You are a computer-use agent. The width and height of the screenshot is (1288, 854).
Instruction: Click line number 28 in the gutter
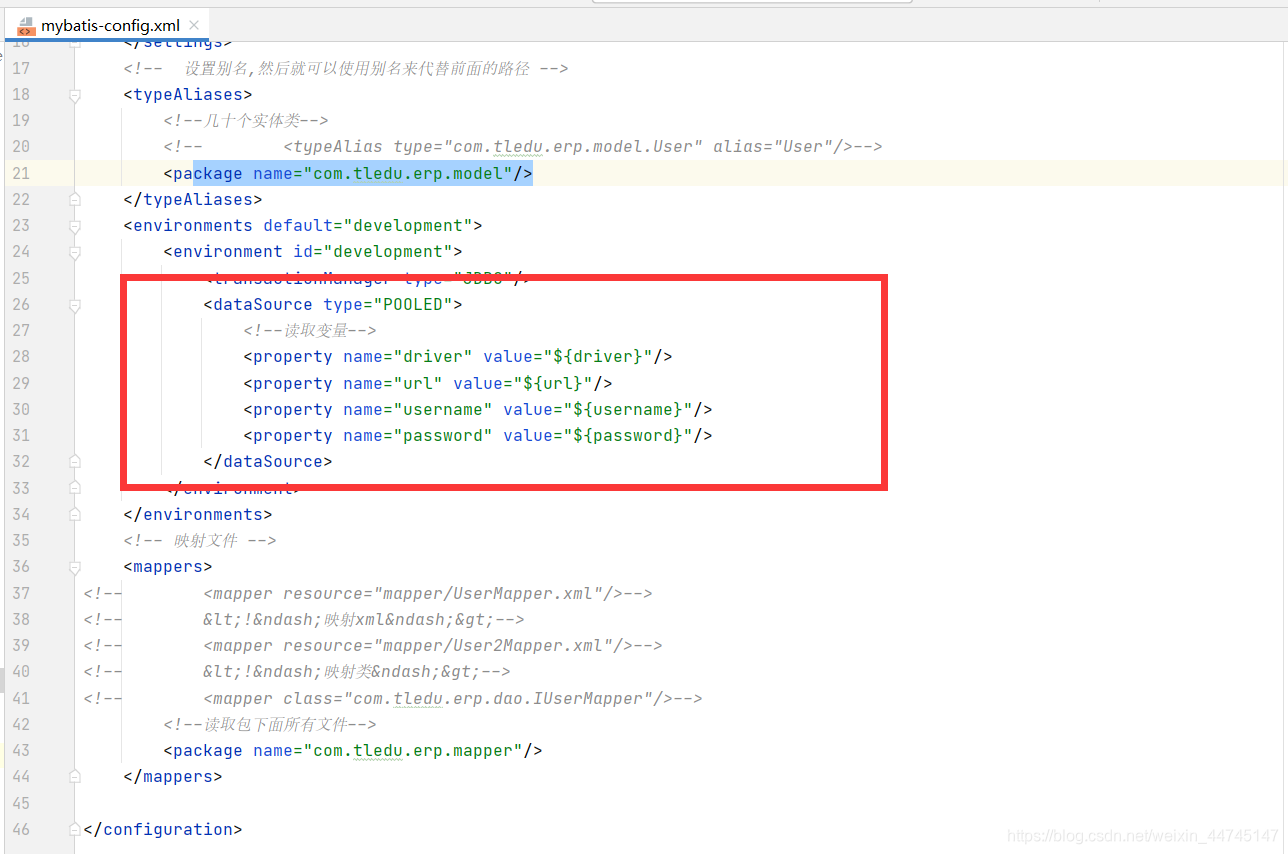click(x=21, y=356)
